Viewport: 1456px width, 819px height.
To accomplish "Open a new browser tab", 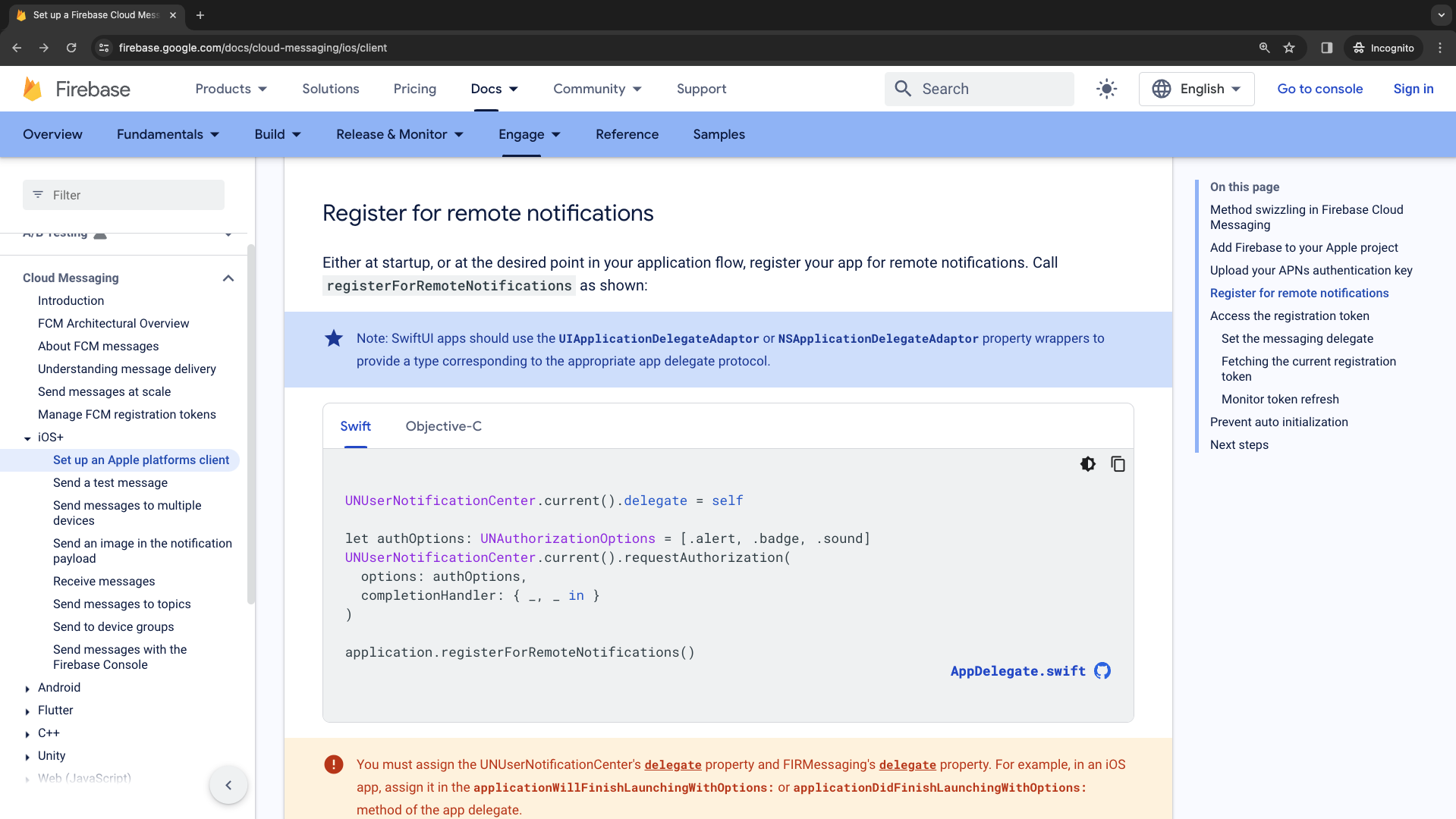I will tap(200, 15).
